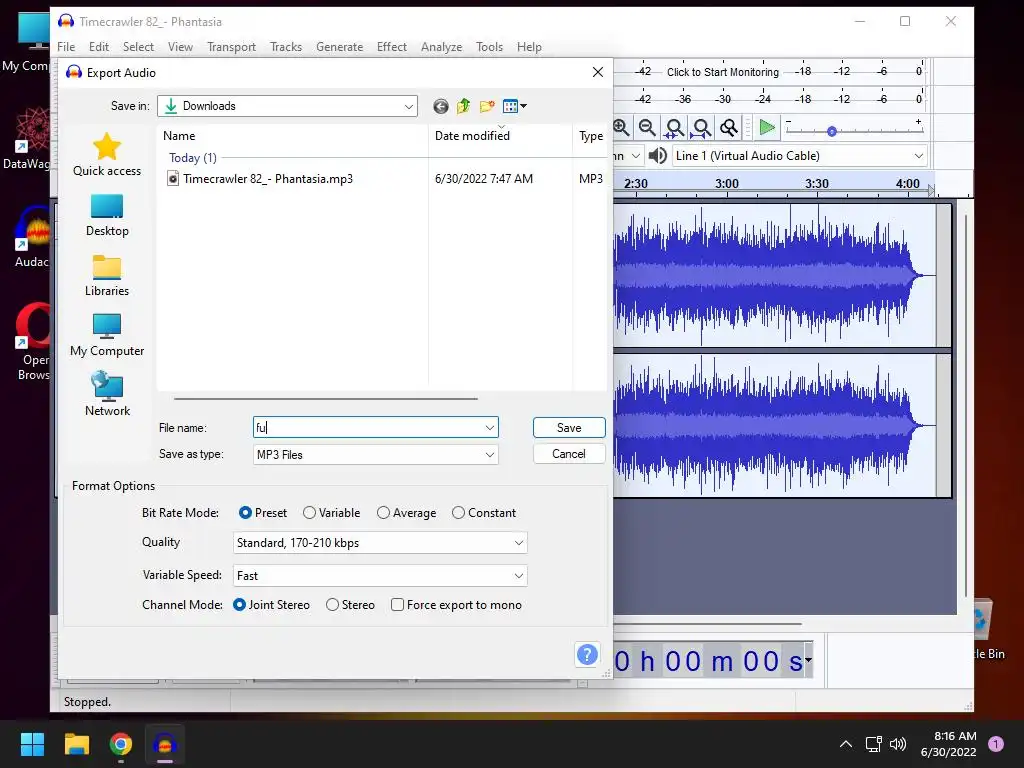Click Fit Project to Width zoom
This screenshot has width=1024, height=768.
tap(701, 127)
